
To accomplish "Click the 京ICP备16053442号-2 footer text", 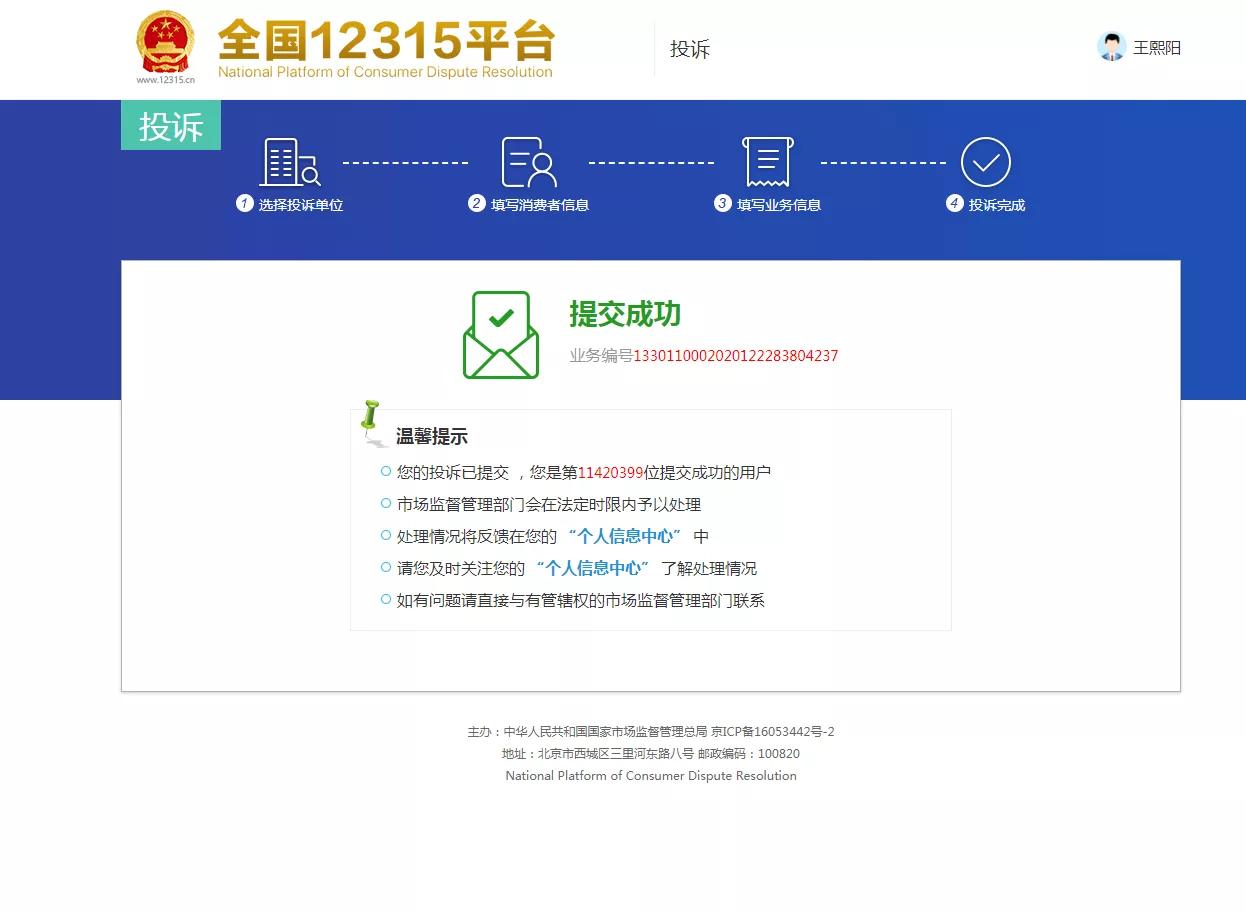I will 772,732.
